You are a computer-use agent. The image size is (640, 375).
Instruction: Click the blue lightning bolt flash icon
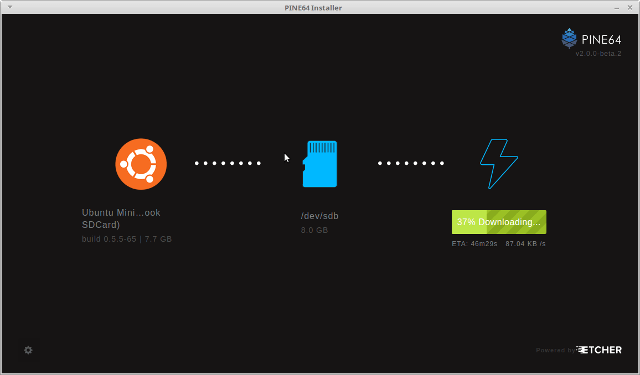pyautogui.click(x=499, y=164)
